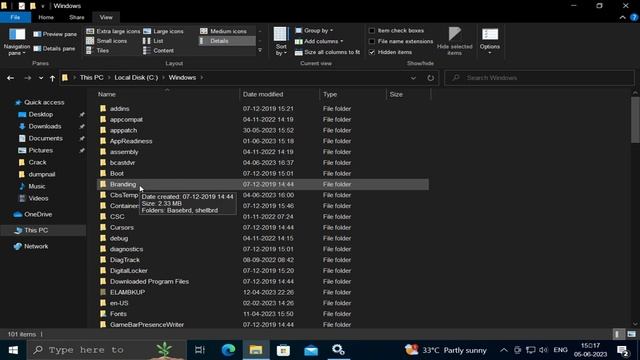Refresh the Windows folder view
This screenshot has width=640, height=360.
pyautogui.click(x=430, y=78)
